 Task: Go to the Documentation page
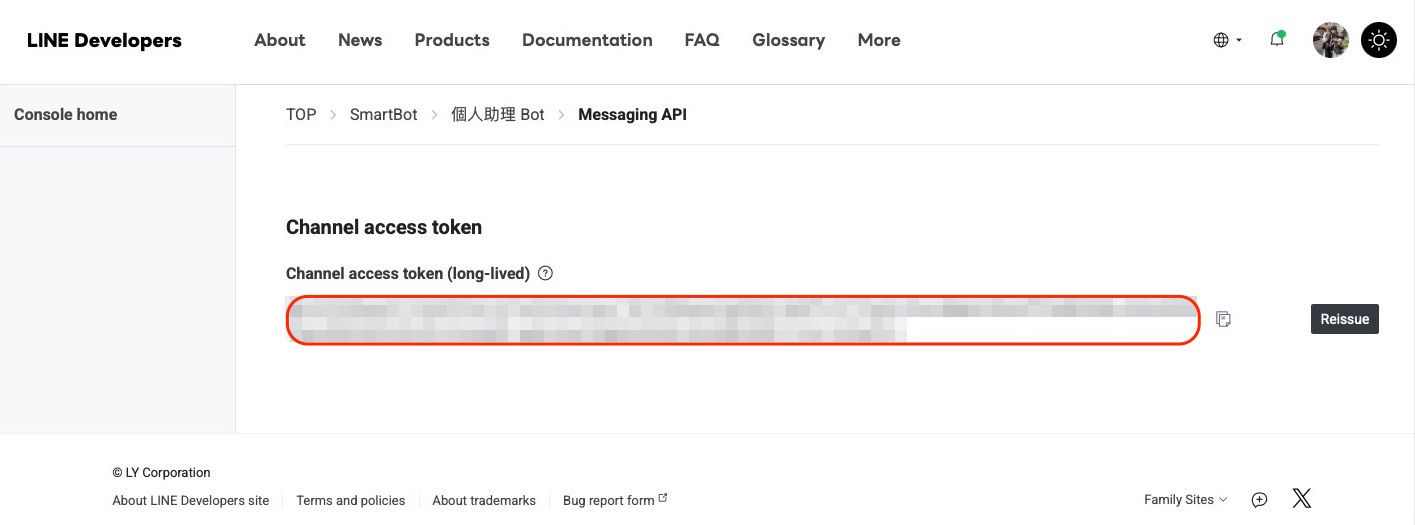coord(587,40)
